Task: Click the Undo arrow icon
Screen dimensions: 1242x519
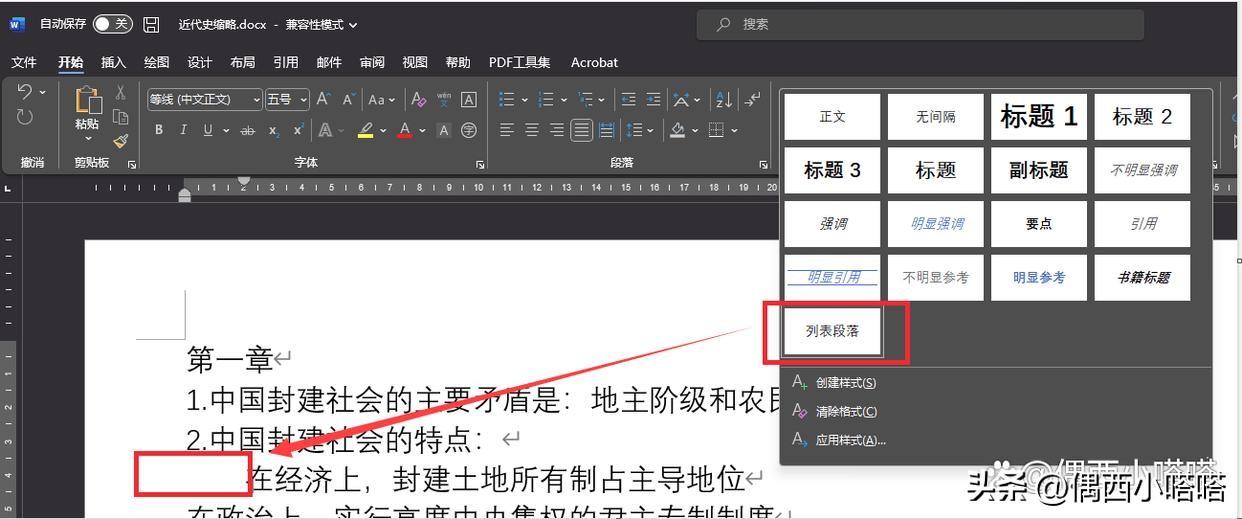Action: pos(25,92)
